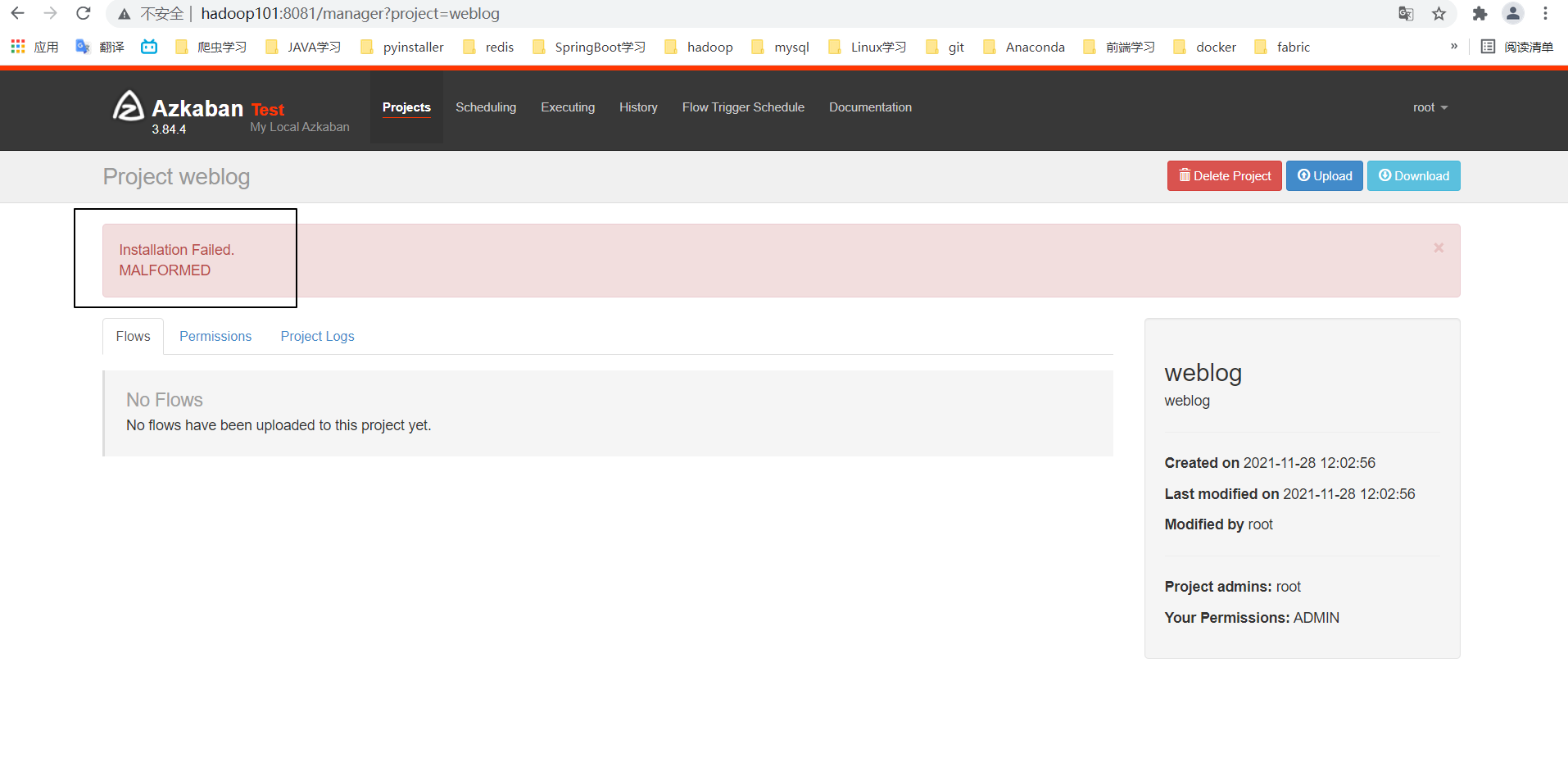1568x767 pixels.
Task: Switch to the Permissions tab
Action: pos(215,336)
